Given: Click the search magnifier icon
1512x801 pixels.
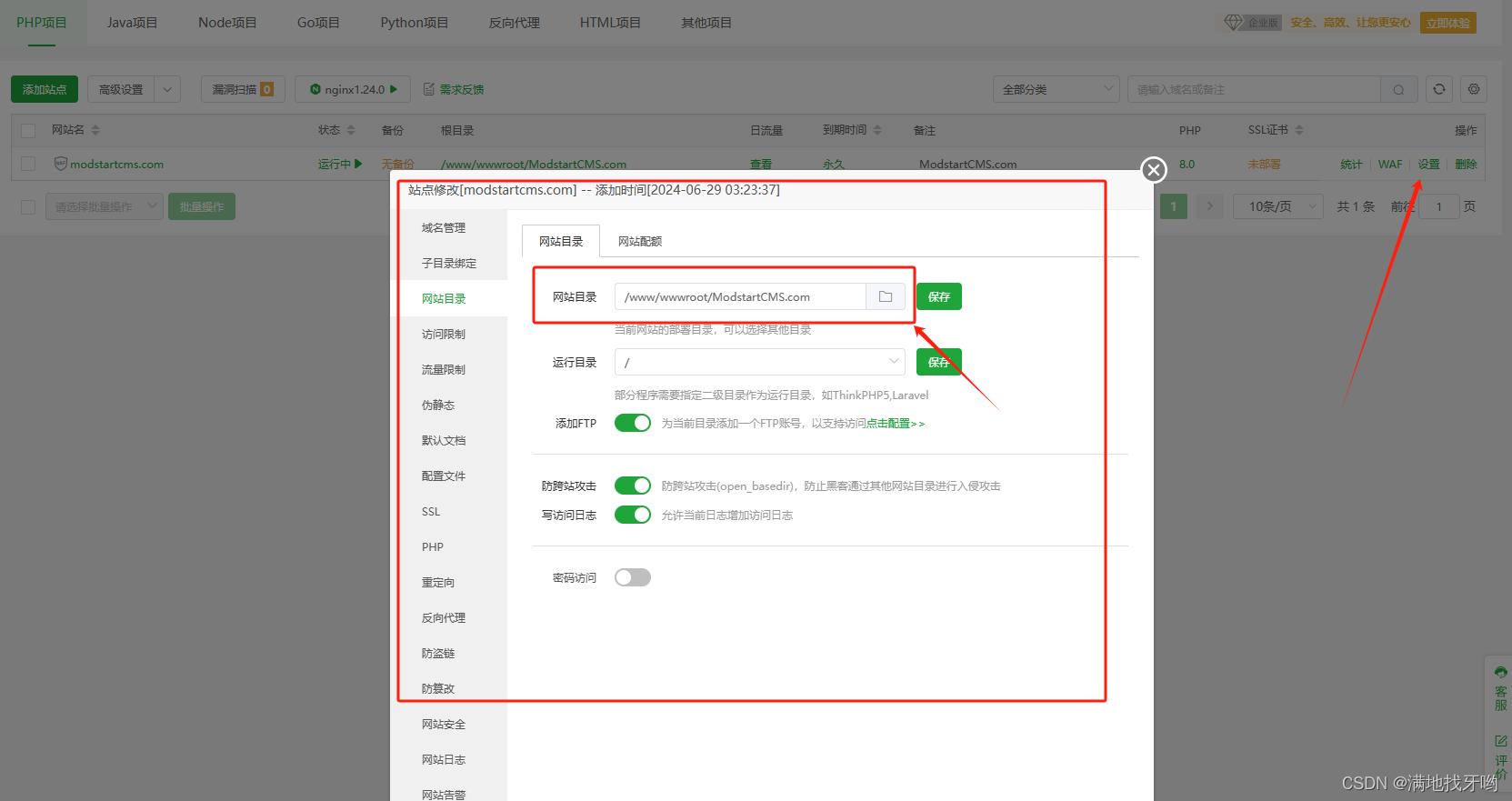Looking at the screenshot, I should pos(1398,89).
